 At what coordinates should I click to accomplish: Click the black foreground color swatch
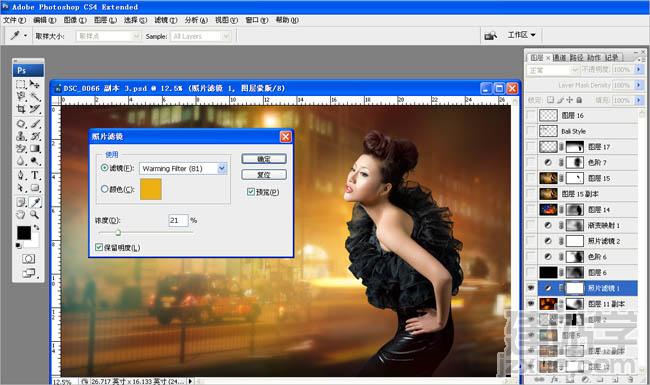coord(24,232)
